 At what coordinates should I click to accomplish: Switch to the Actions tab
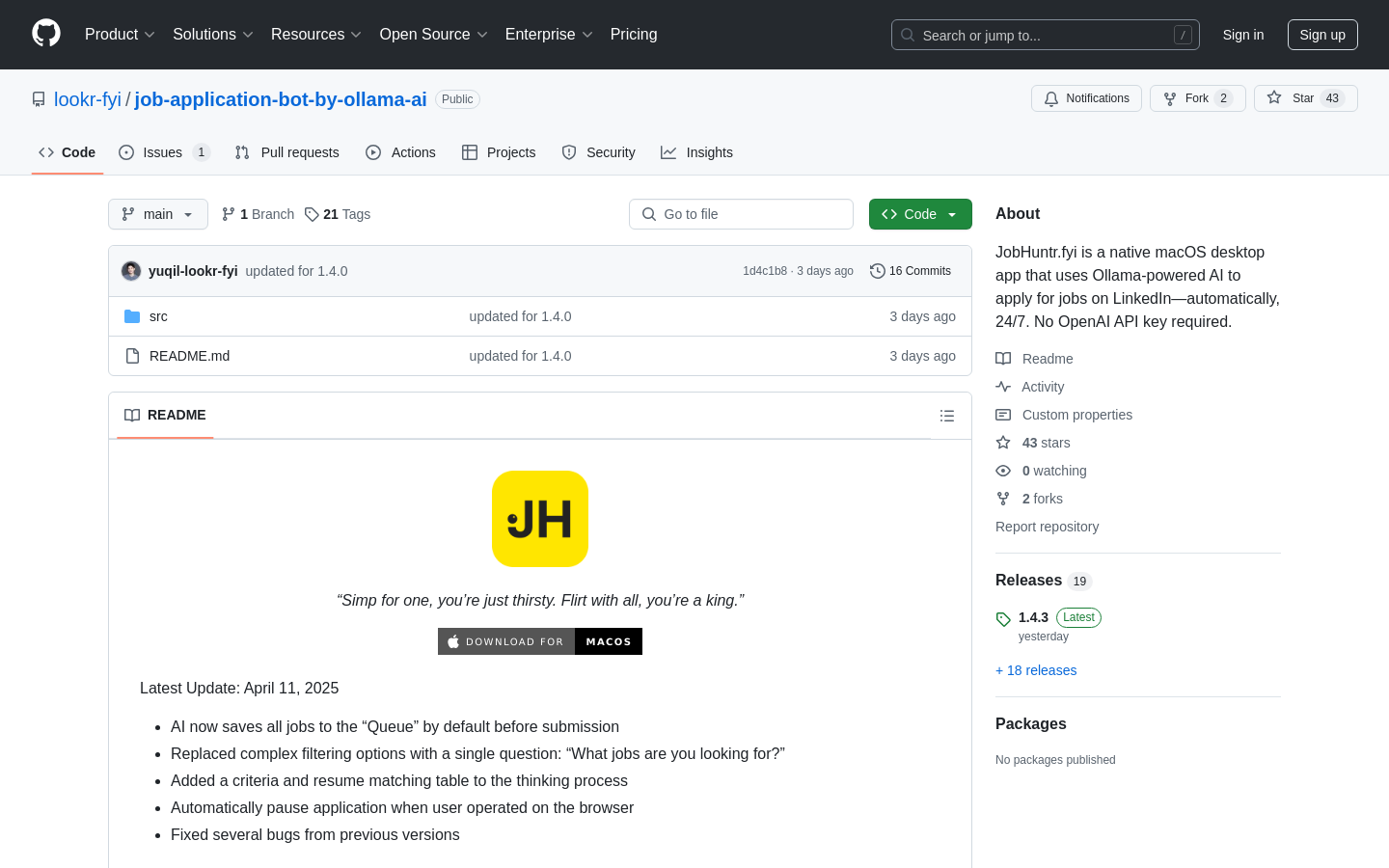tap(401, 152)
